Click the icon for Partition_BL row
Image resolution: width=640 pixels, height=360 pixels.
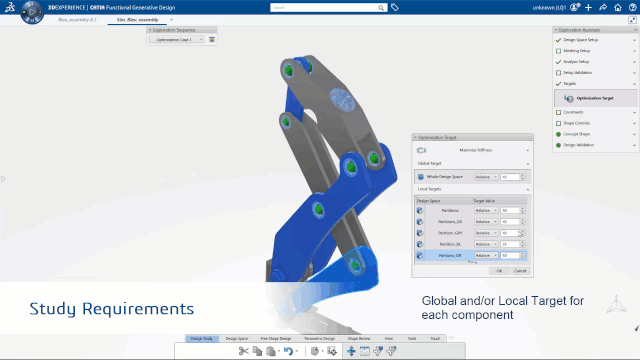tap(420, 244)
